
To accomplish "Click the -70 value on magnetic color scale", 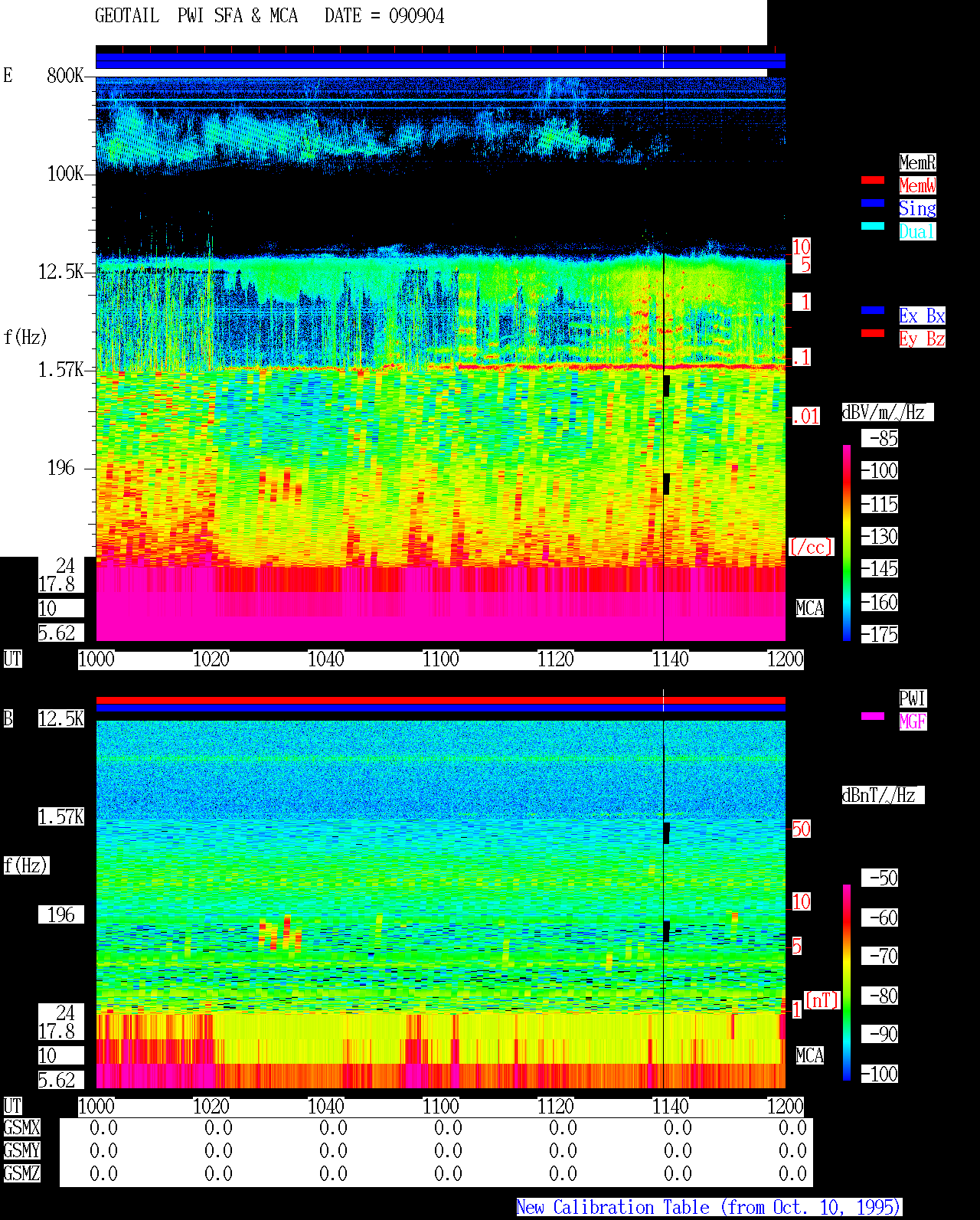I will (x=880, y=956).
